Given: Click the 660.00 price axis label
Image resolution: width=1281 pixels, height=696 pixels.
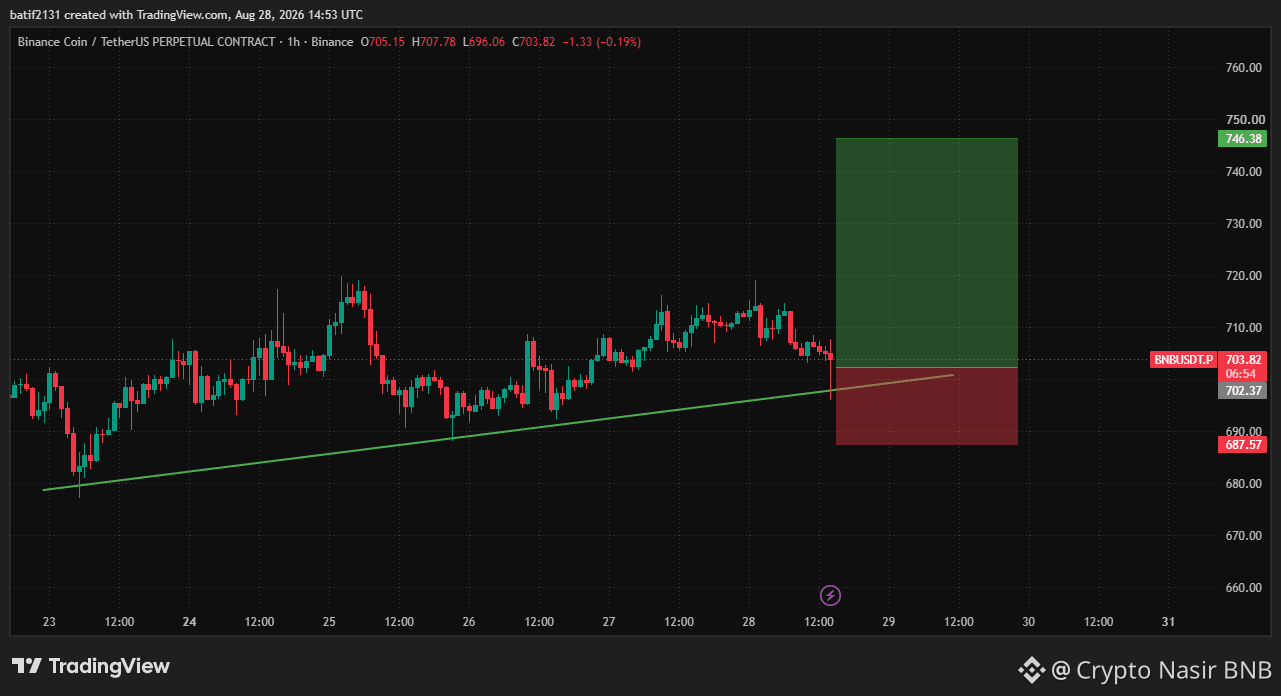Looking at the screenshot, I should [1243, 588].
